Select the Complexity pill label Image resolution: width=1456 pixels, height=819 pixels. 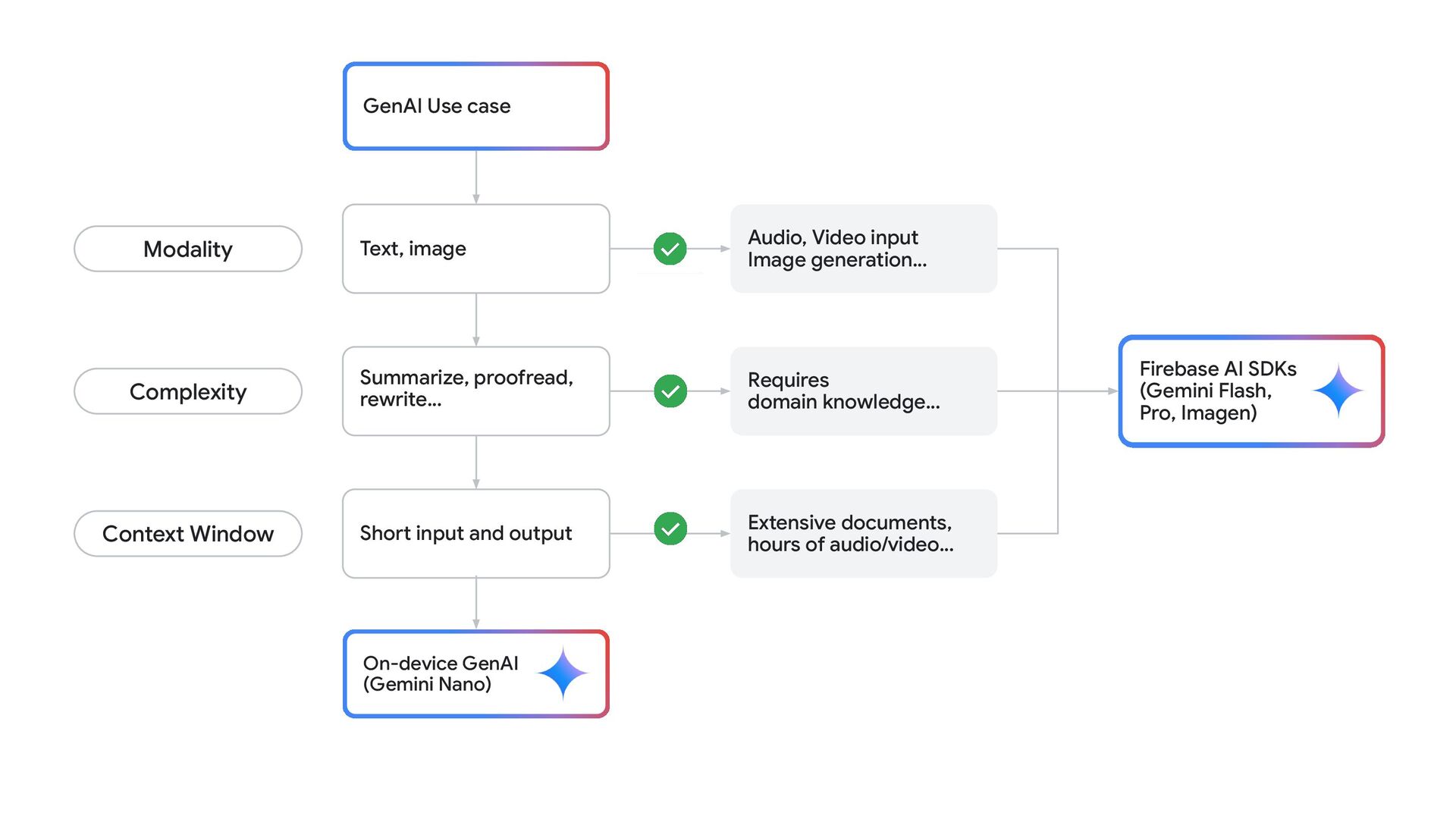(x=188, y=391)
